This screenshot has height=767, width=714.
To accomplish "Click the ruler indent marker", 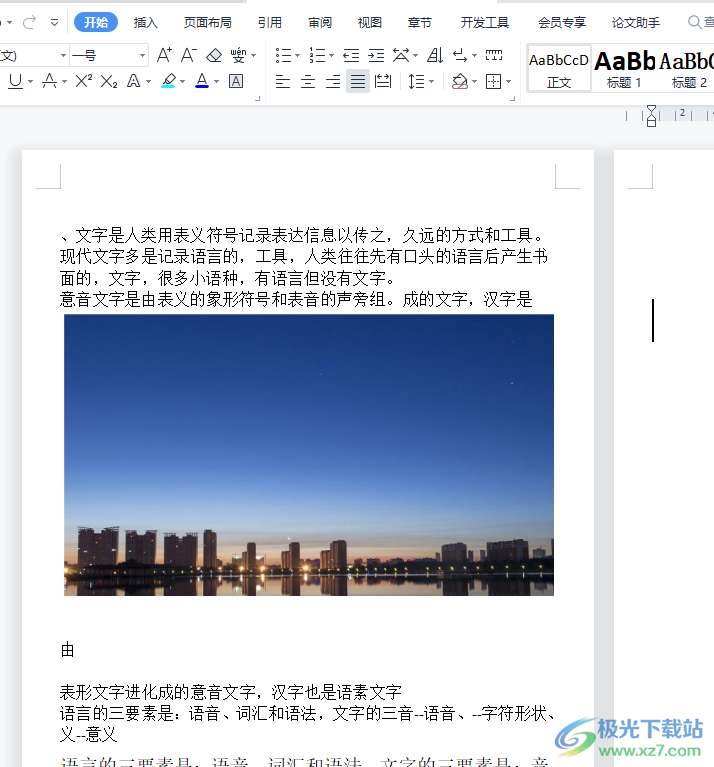I will [651, 116].
